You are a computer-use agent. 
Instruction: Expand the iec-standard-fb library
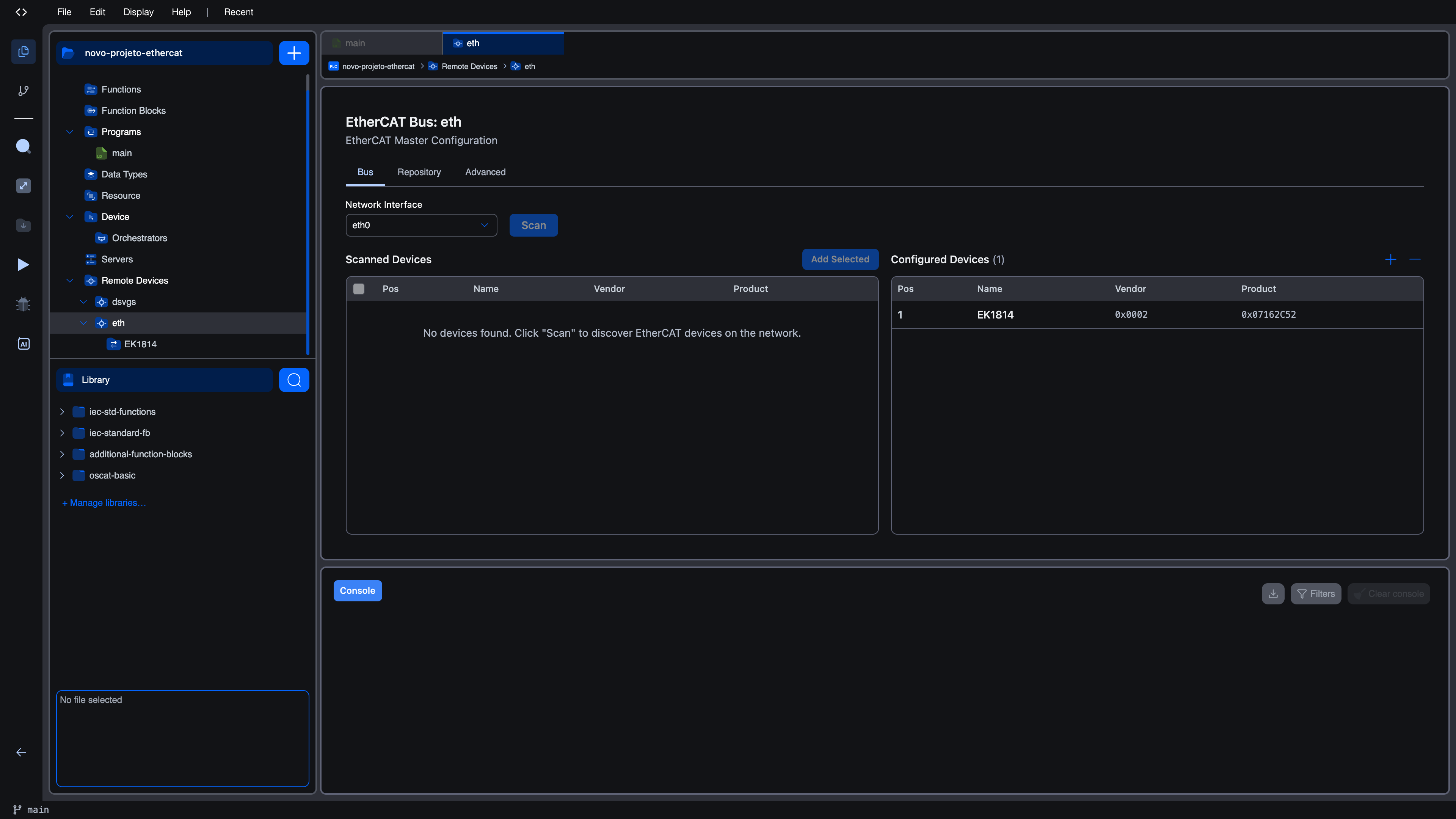click(x=61, y=433)
